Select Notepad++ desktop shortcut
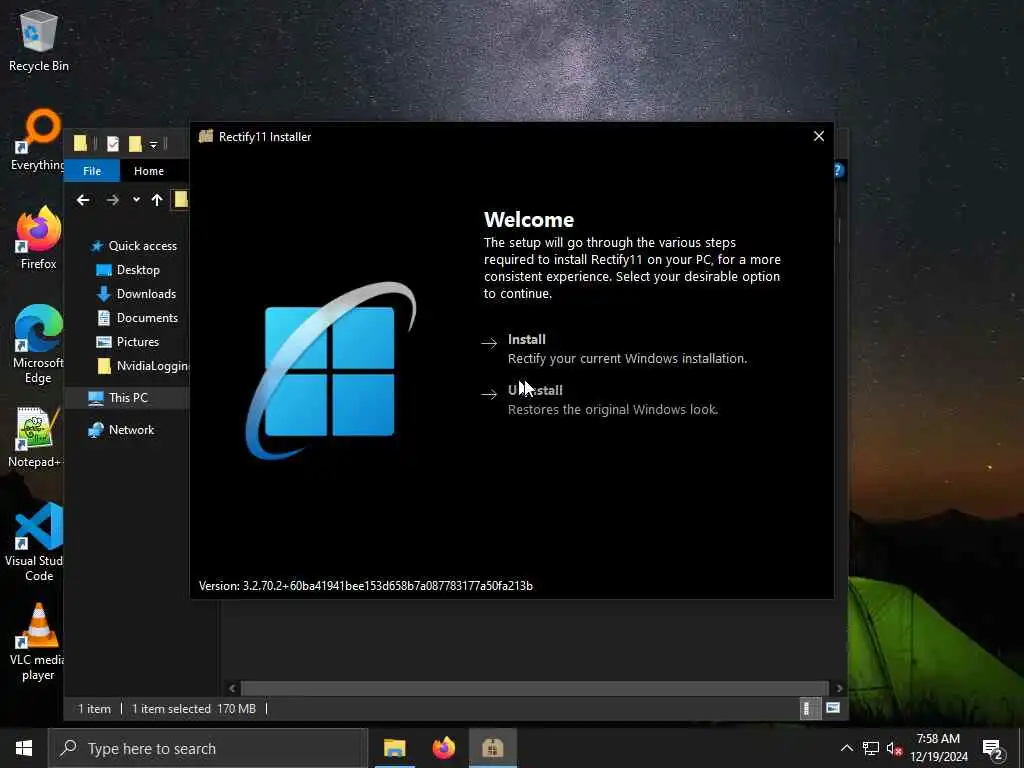The image size is (1024, 768). (34, 437)
